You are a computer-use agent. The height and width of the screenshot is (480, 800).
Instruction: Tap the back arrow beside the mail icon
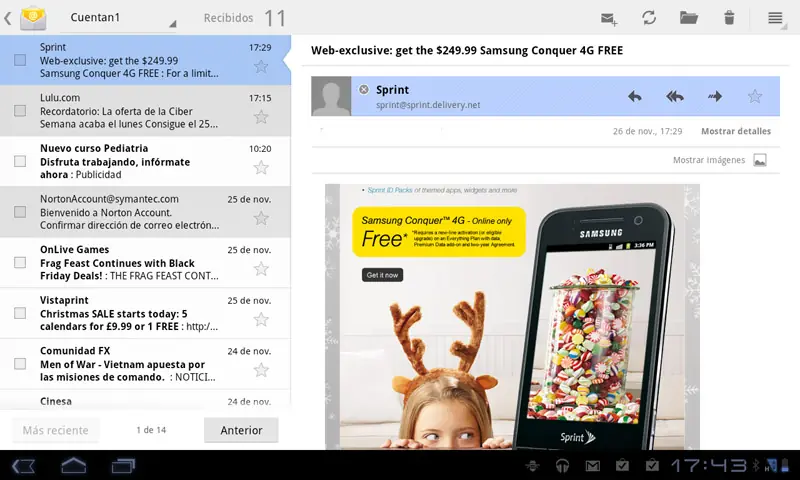click(x=8, y=19)
